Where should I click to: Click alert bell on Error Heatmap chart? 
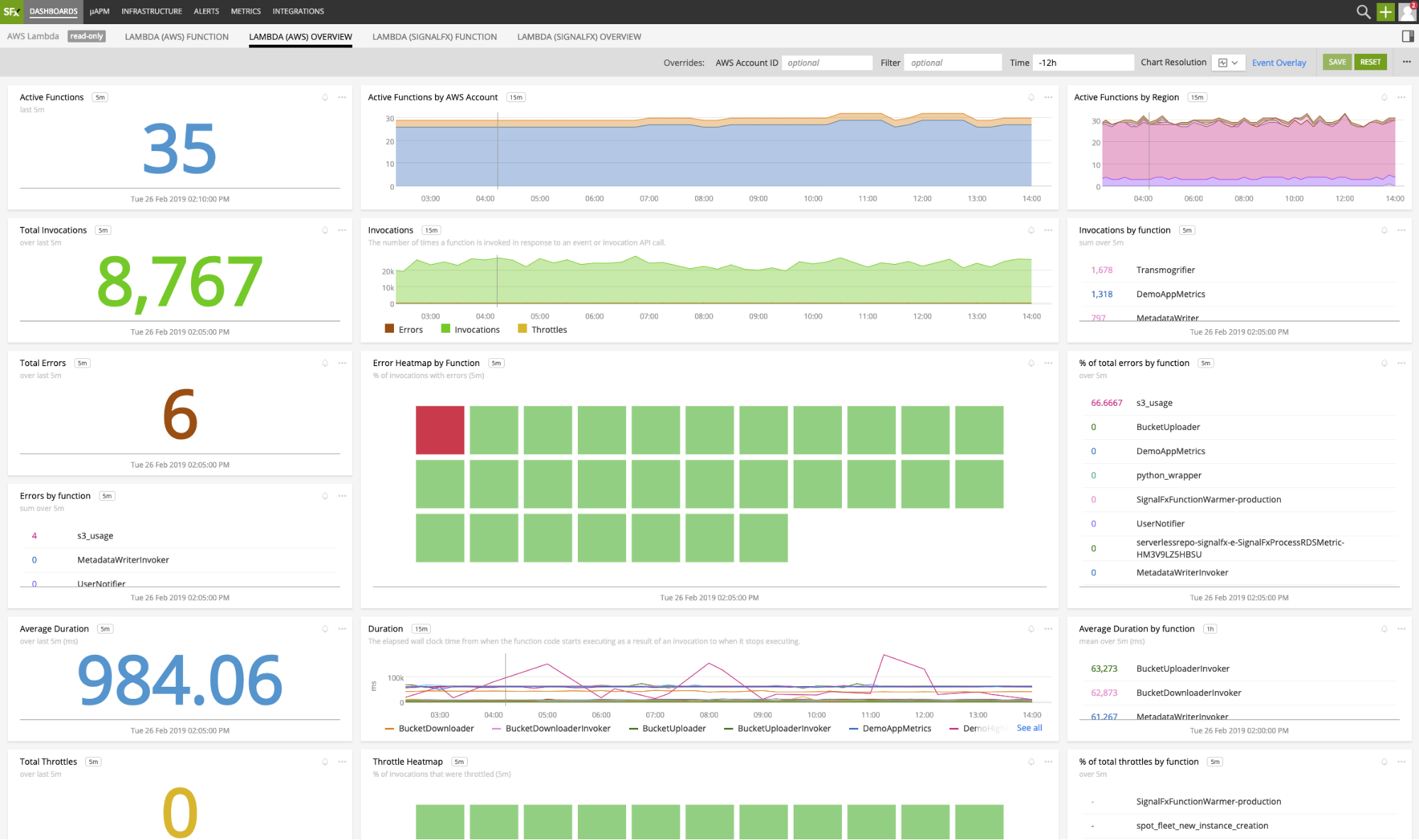1031,363
